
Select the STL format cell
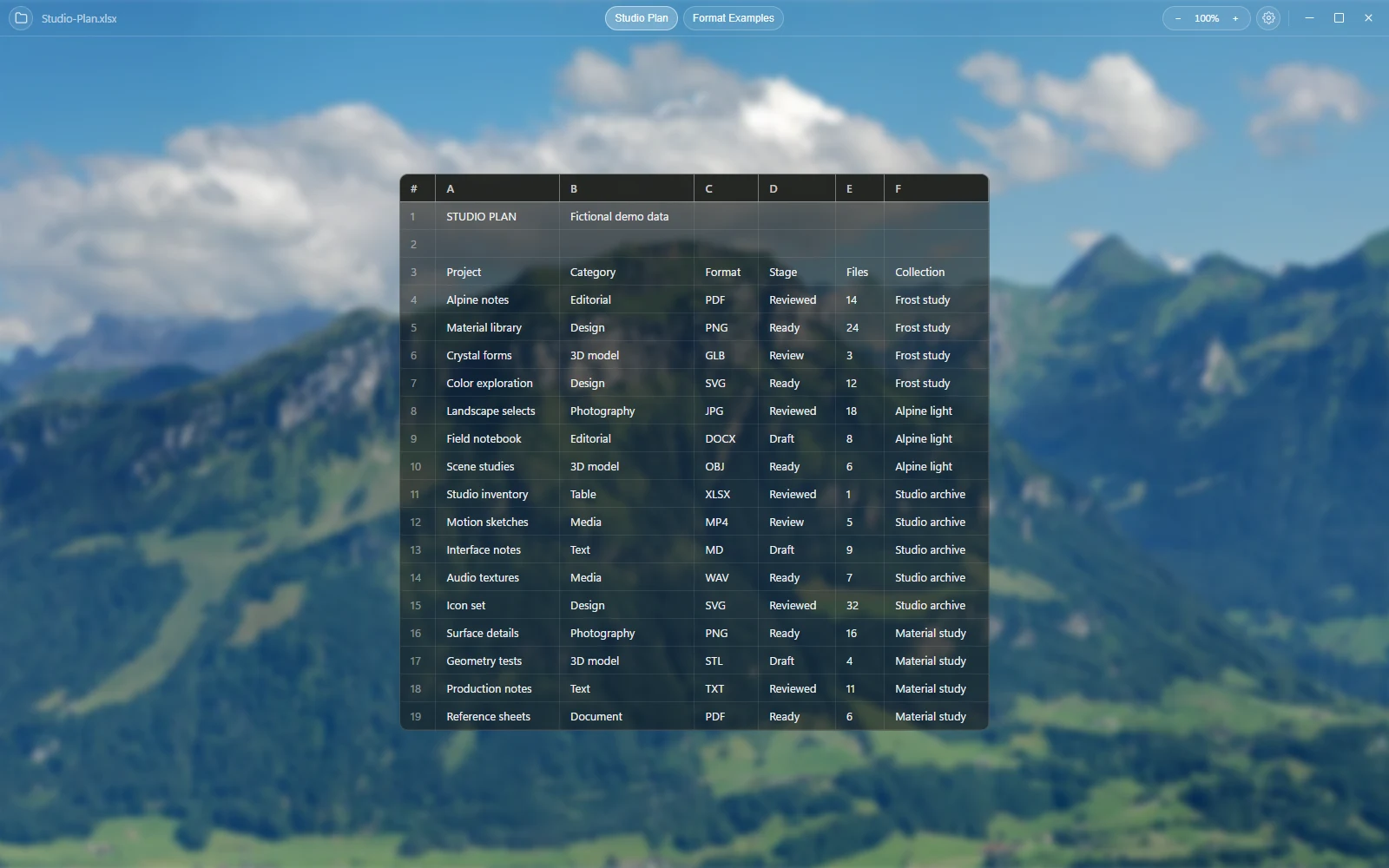[x=727, y=661]
